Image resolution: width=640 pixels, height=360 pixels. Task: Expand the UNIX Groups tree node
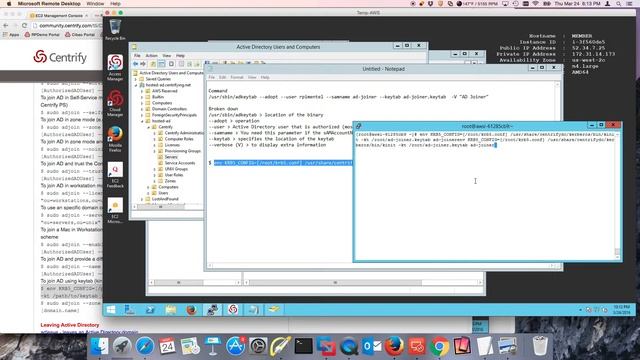coord(155,169)
